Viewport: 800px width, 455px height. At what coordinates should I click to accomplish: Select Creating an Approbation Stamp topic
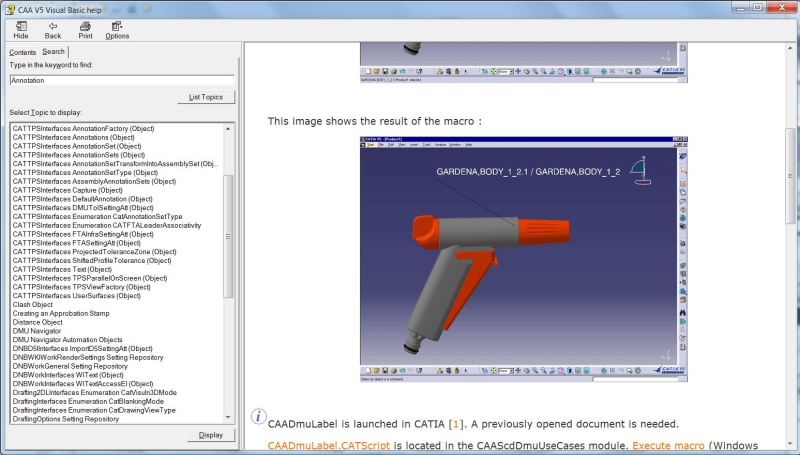tap(61, 313)
